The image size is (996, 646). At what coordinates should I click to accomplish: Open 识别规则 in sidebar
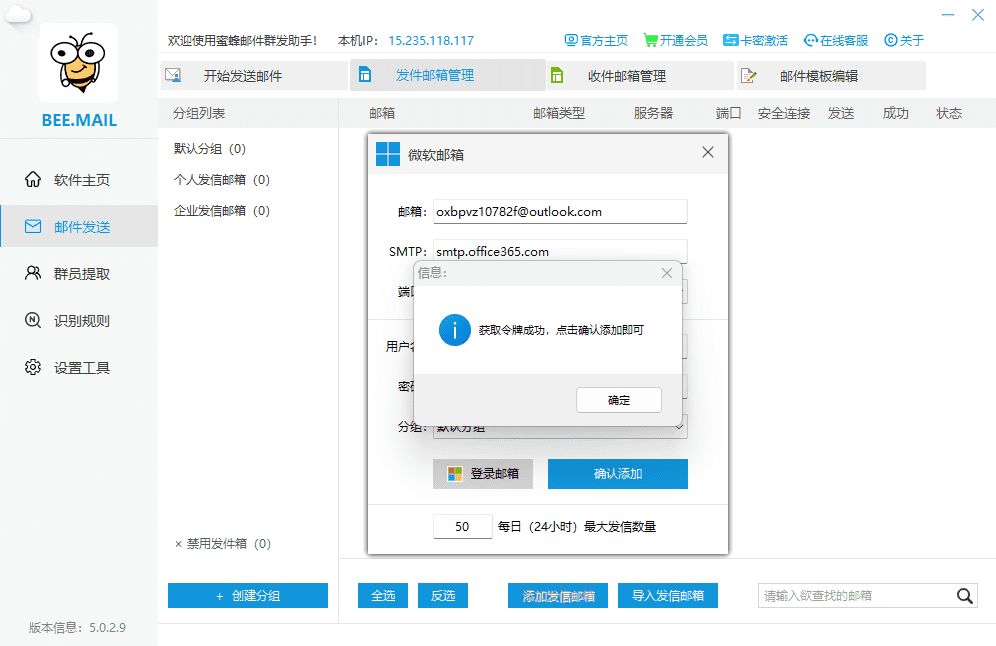point(79,320)
